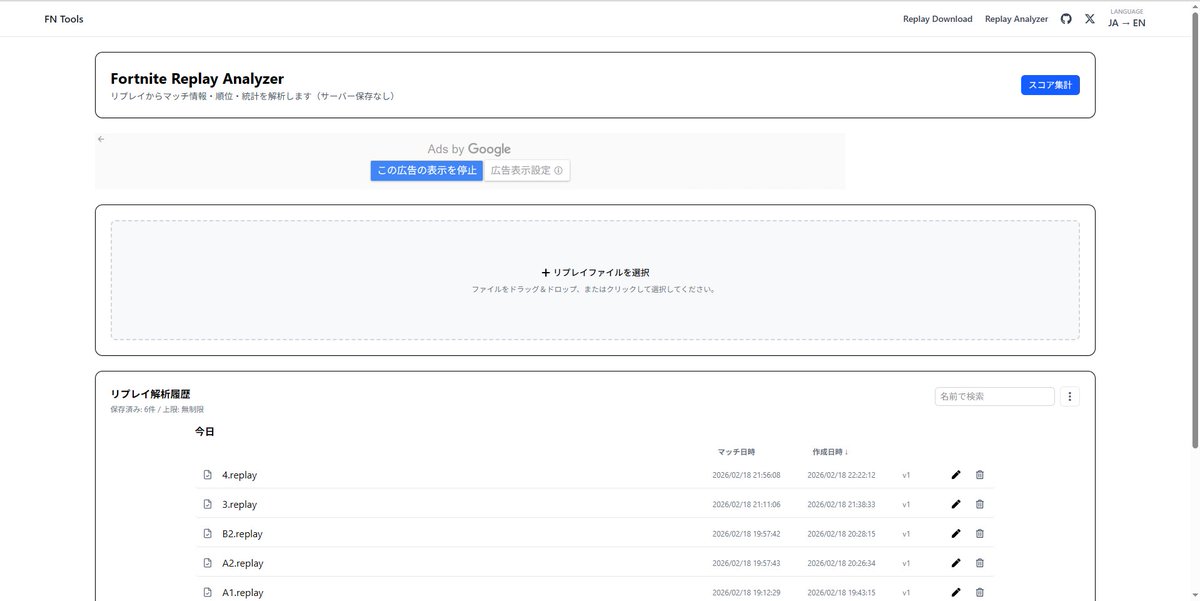Click リプレイファイルを選択 upload area
The height and width of the screenshot is (601, 1200).
click(x=595, y=280)
